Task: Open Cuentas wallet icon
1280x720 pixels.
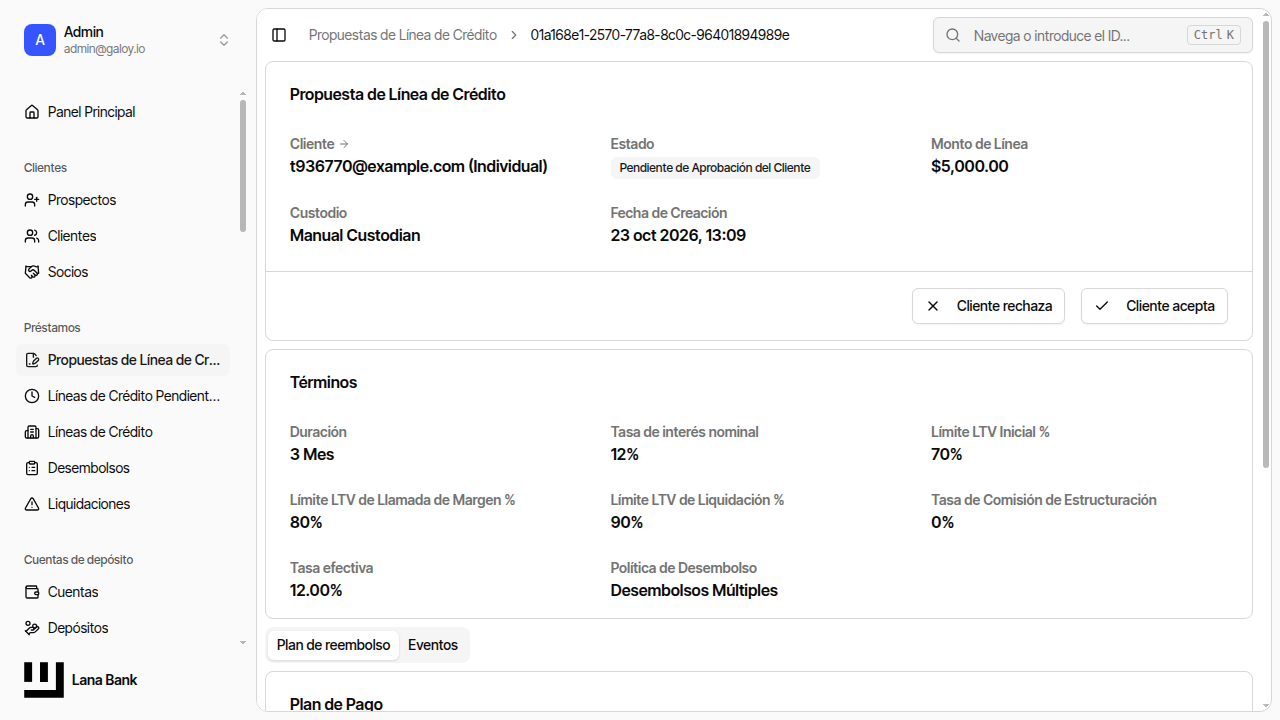Action: point(32,592)
